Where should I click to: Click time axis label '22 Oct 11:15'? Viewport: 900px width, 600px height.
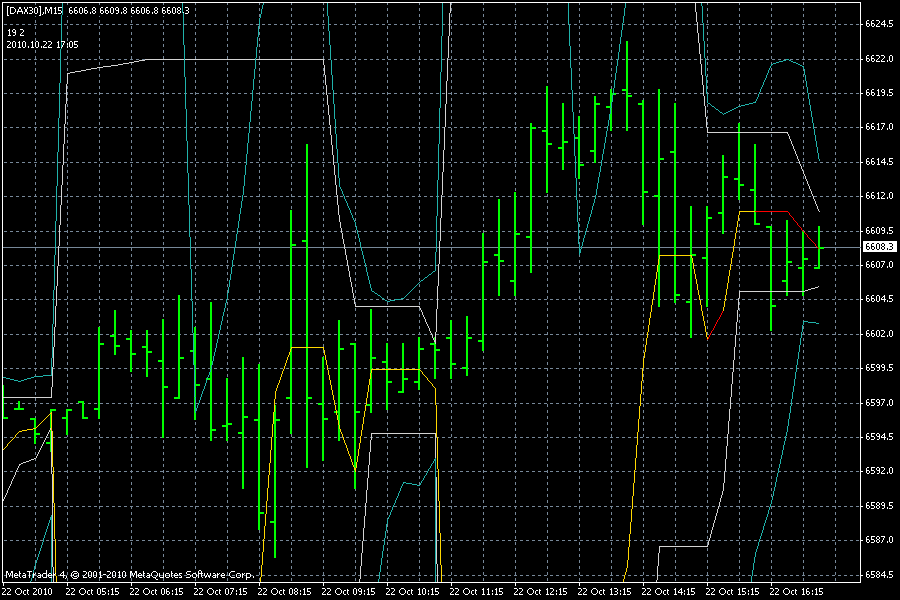(x=476, y=591)
